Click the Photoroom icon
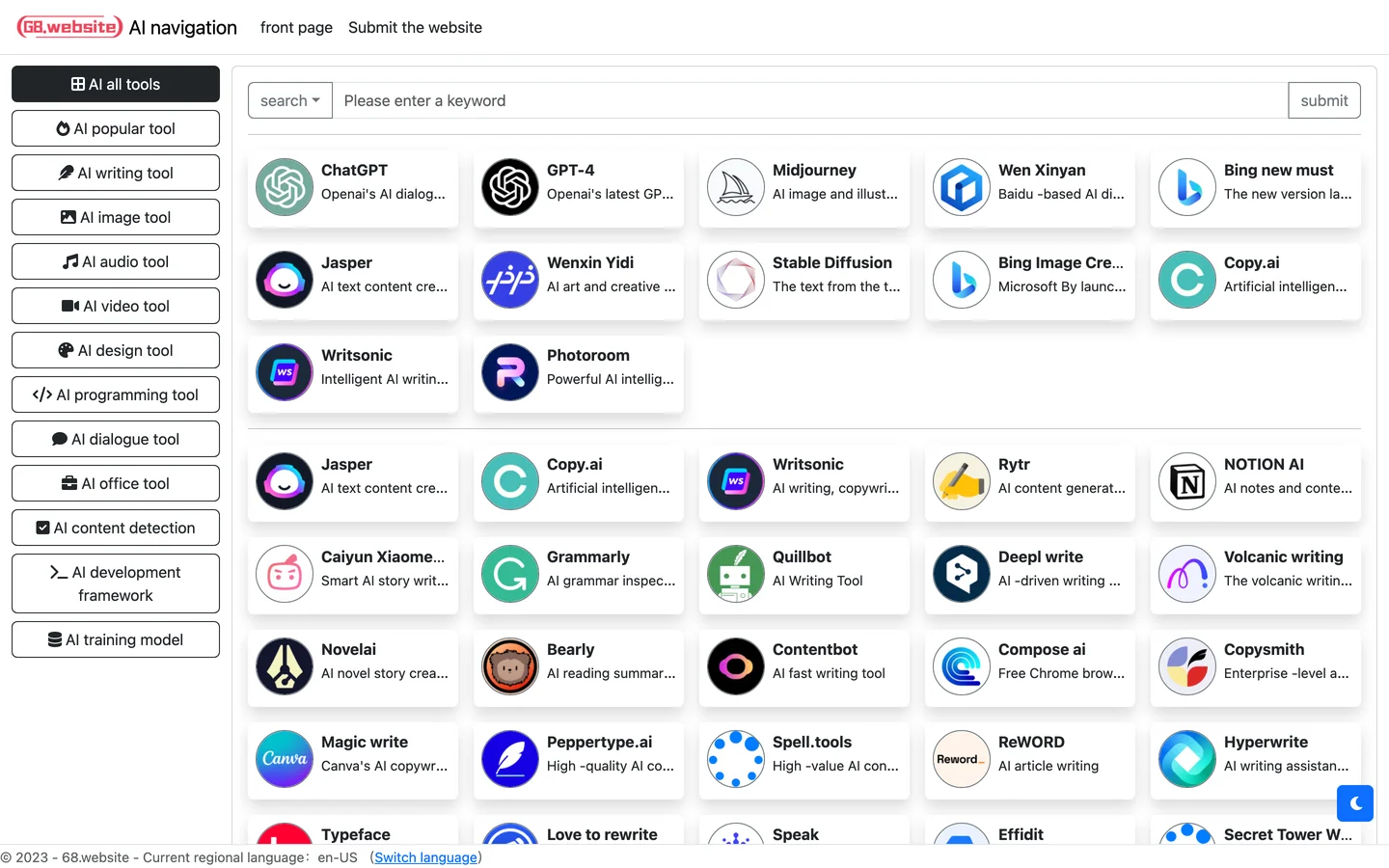 click(510, 372)
